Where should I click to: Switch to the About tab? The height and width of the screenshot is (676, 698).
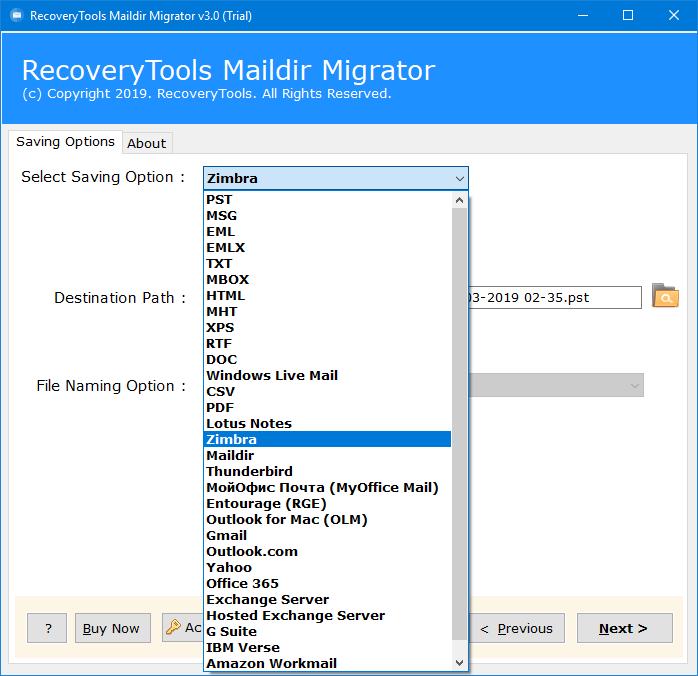click(x=147, y=143)
